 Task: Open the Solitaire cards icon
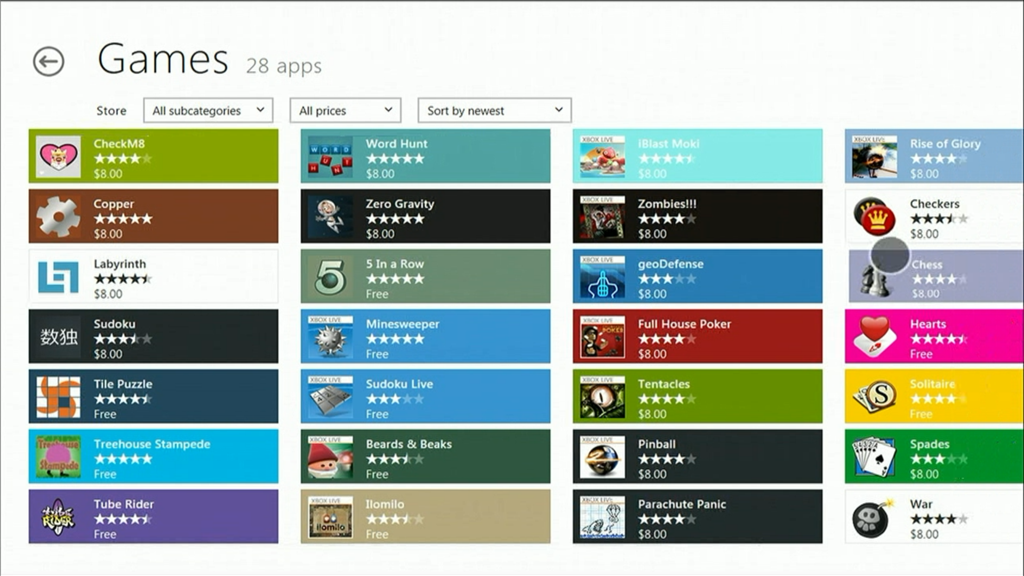pyautogui.click(x=874, y=397)
